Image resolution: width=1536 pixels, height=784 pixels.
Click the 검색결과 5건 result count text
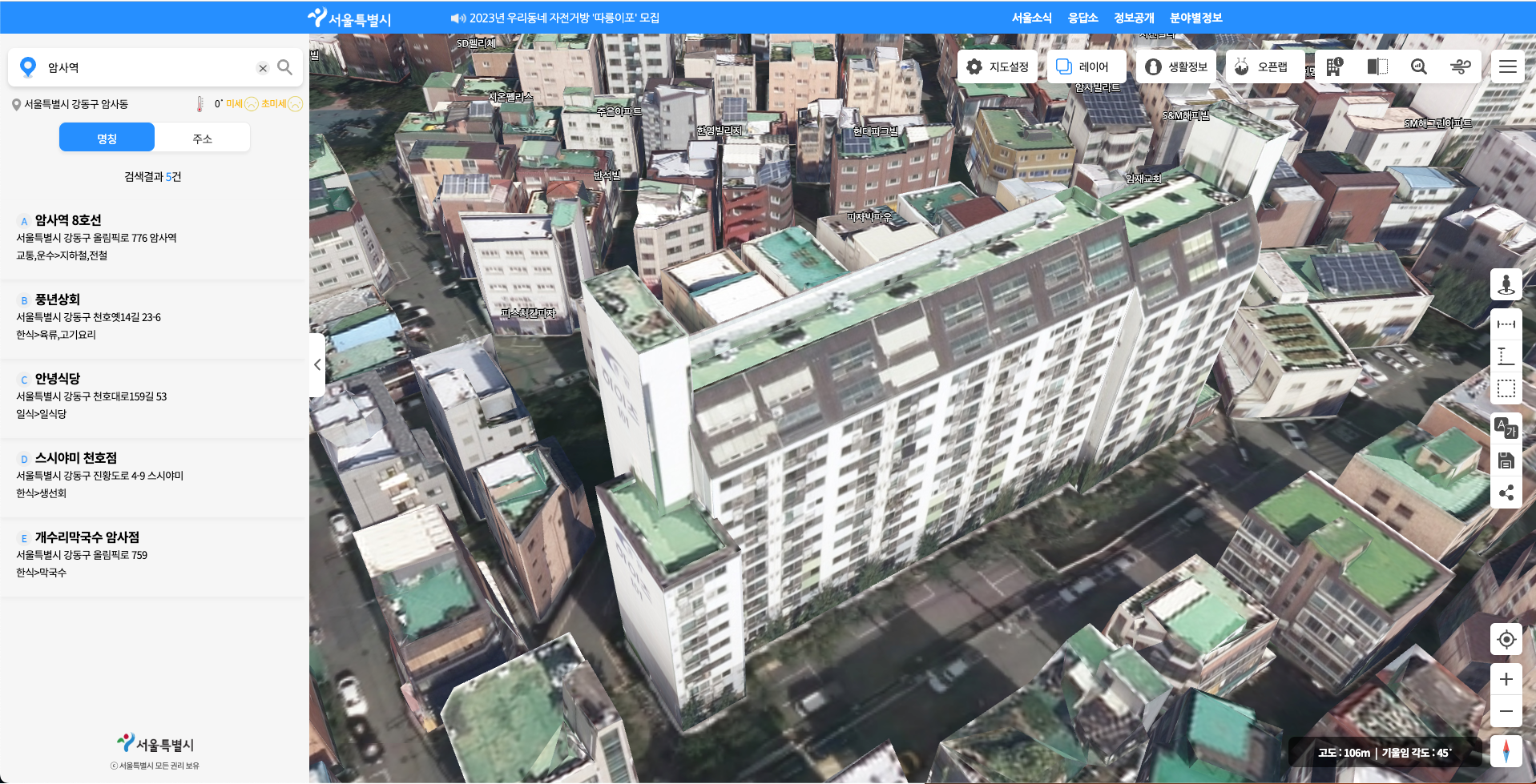click(x=153, y=176)
